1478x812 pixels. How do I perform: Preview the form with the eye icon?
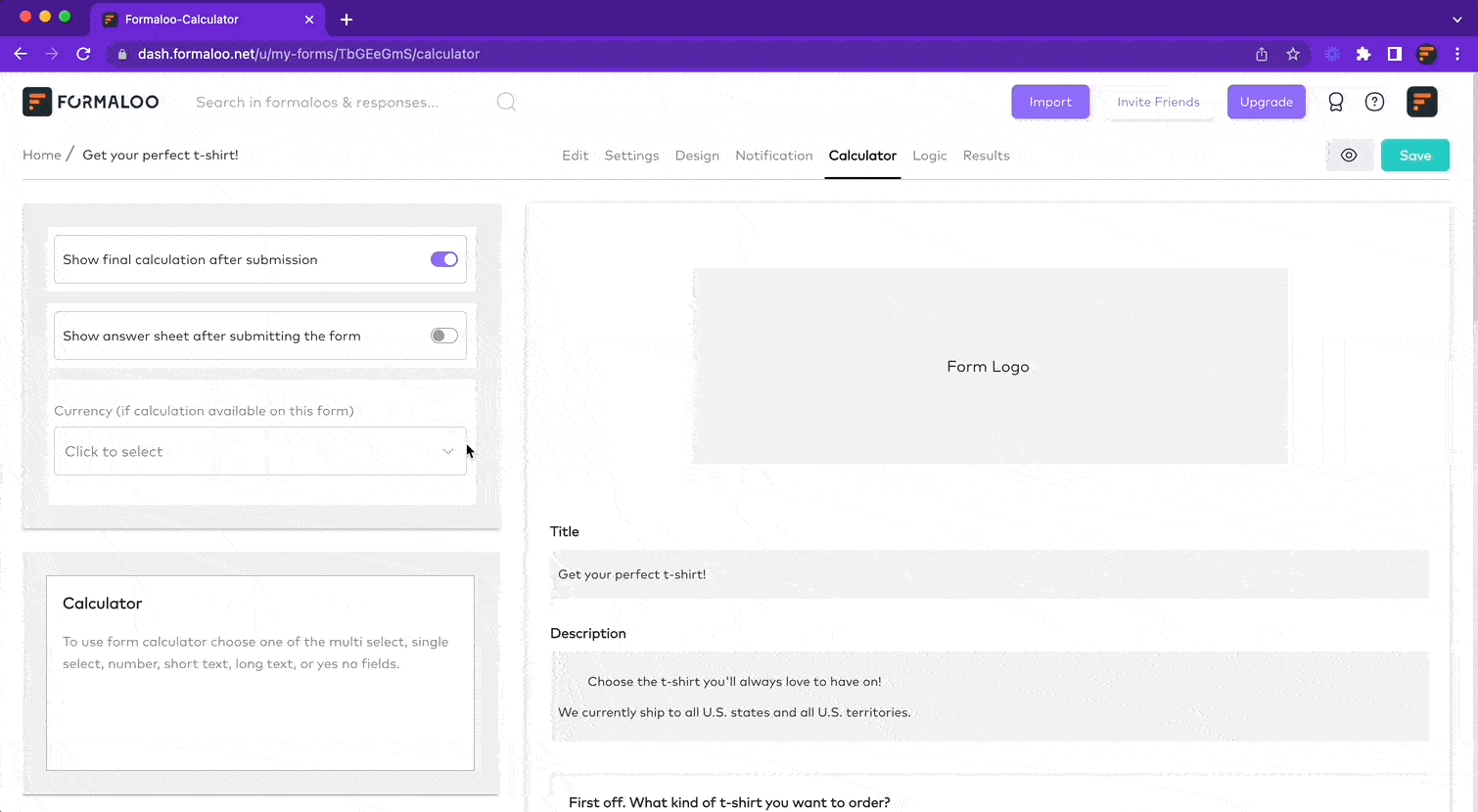tap(1349, 156)
